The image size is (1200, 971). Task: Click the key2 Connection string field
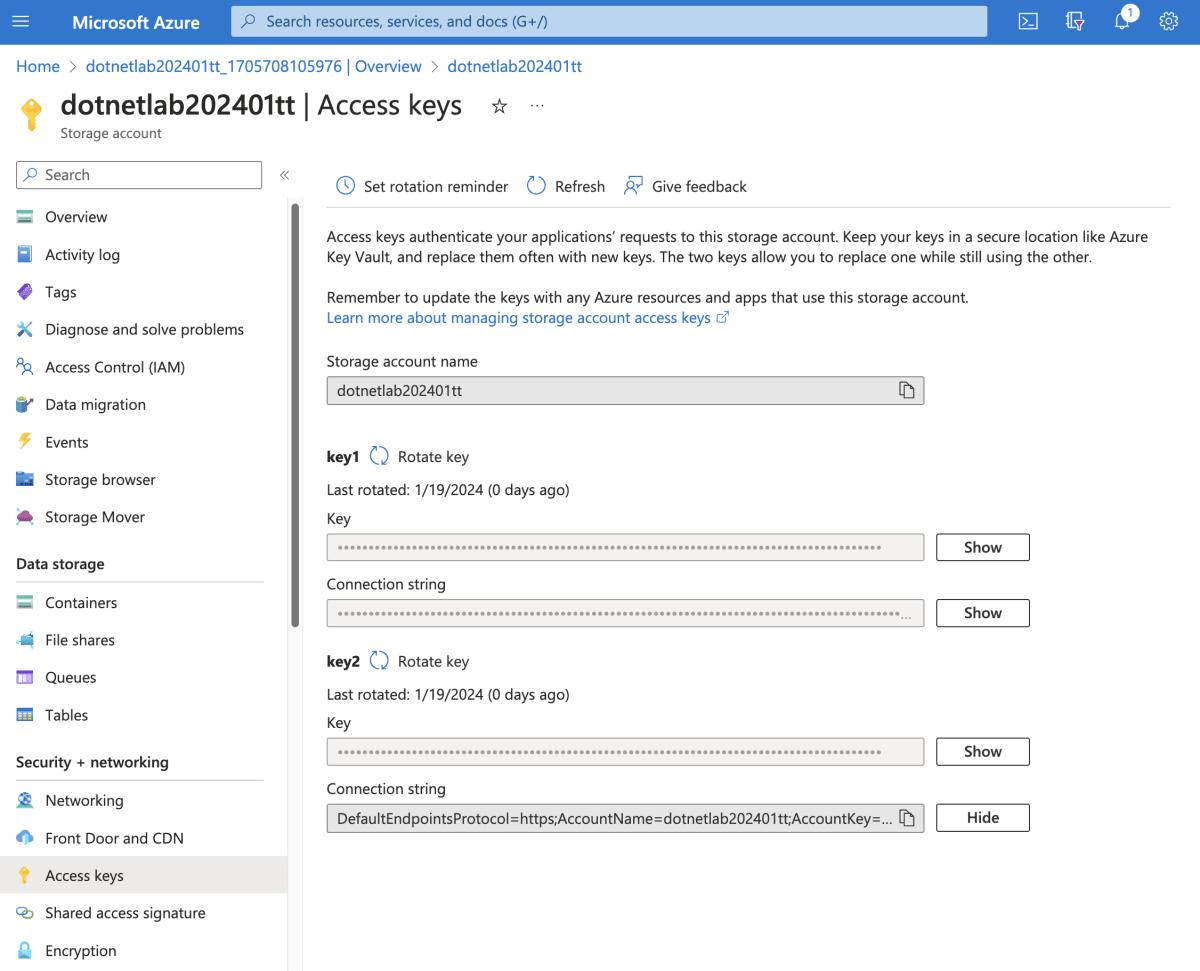coord(625,818)
